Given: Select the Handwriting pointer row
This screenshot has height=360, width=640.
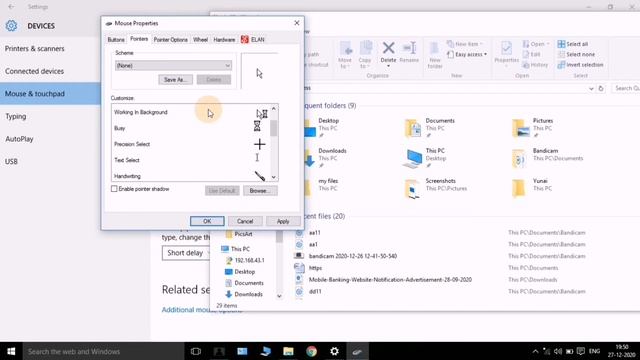Looking at the screenshot, I should pyautogui.click(x=191, y=176).
